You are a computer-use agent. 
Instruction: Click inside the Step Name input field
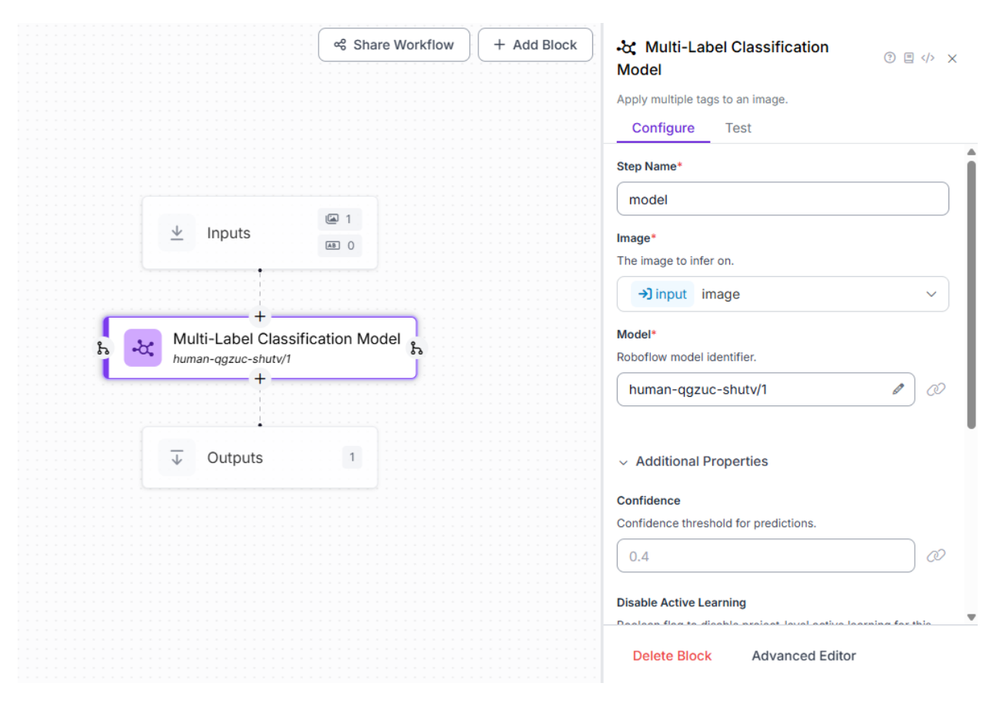(x=783, y=198)
